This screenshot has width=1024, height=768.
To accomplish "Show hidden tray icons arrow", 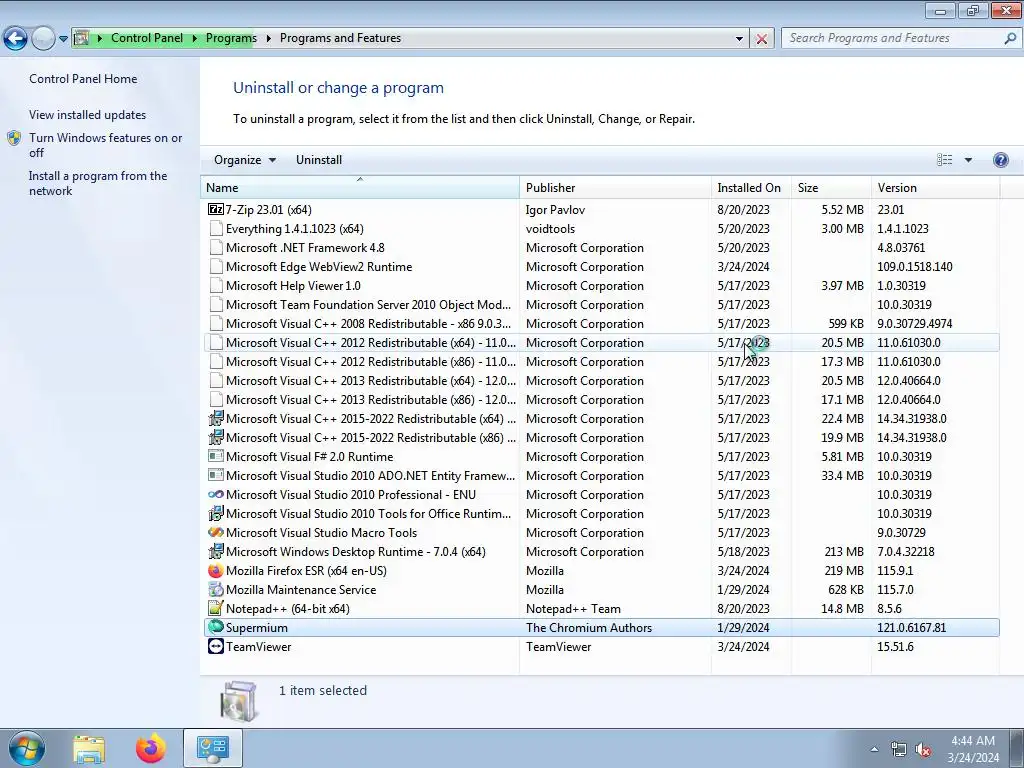I will [874, 750].
